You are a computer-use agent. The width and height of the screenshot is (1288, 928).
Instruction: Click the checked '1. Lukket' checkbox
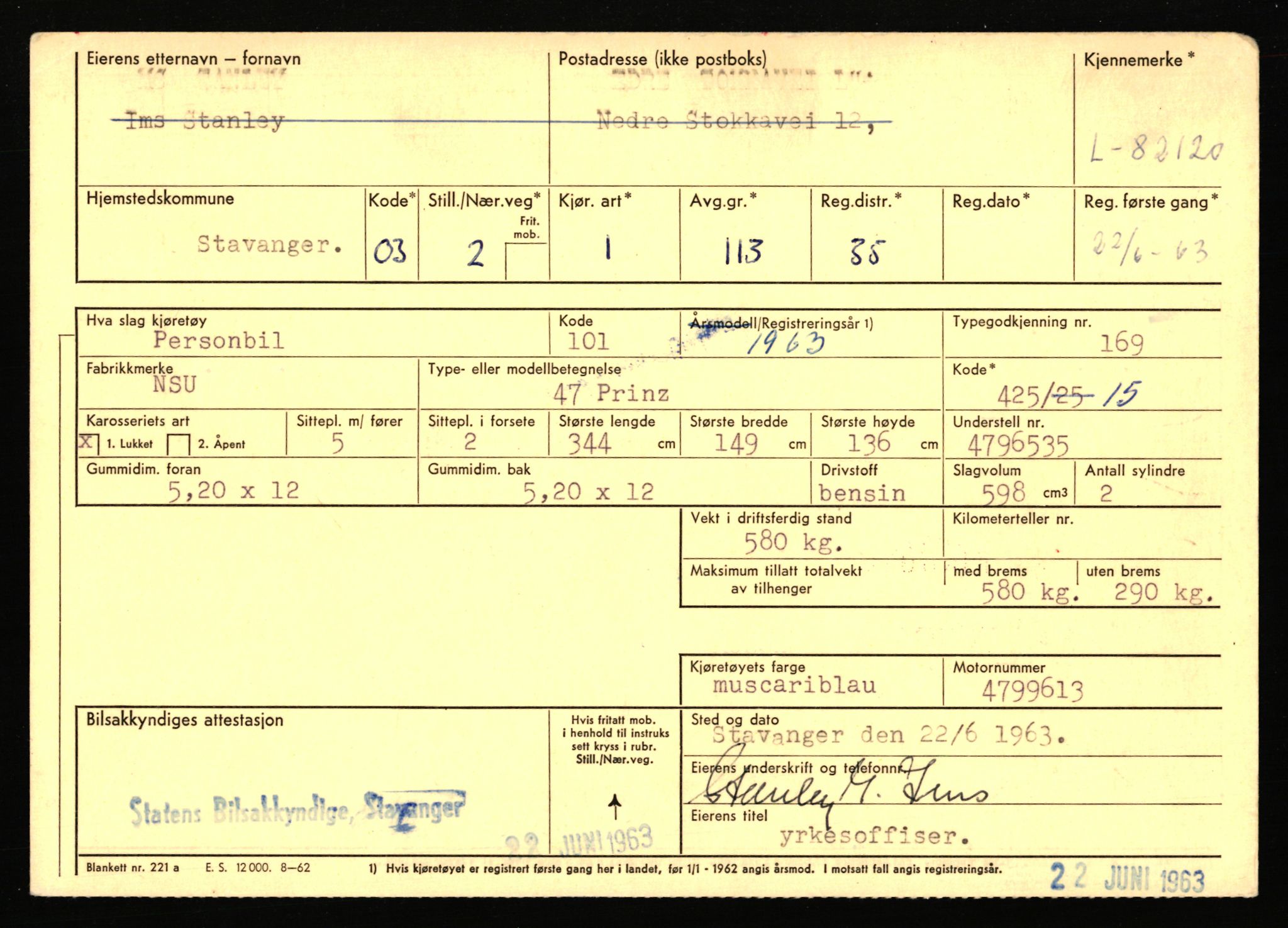[x=89, y=443]
